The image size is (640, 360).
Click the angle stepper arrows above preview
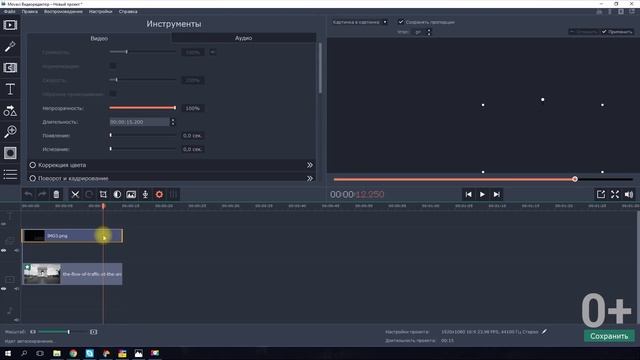coord(429,32)
